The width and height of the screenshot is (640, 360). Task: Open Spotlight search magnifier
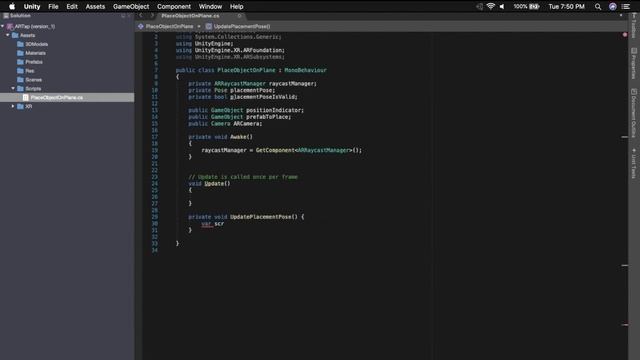coord(598,7)
